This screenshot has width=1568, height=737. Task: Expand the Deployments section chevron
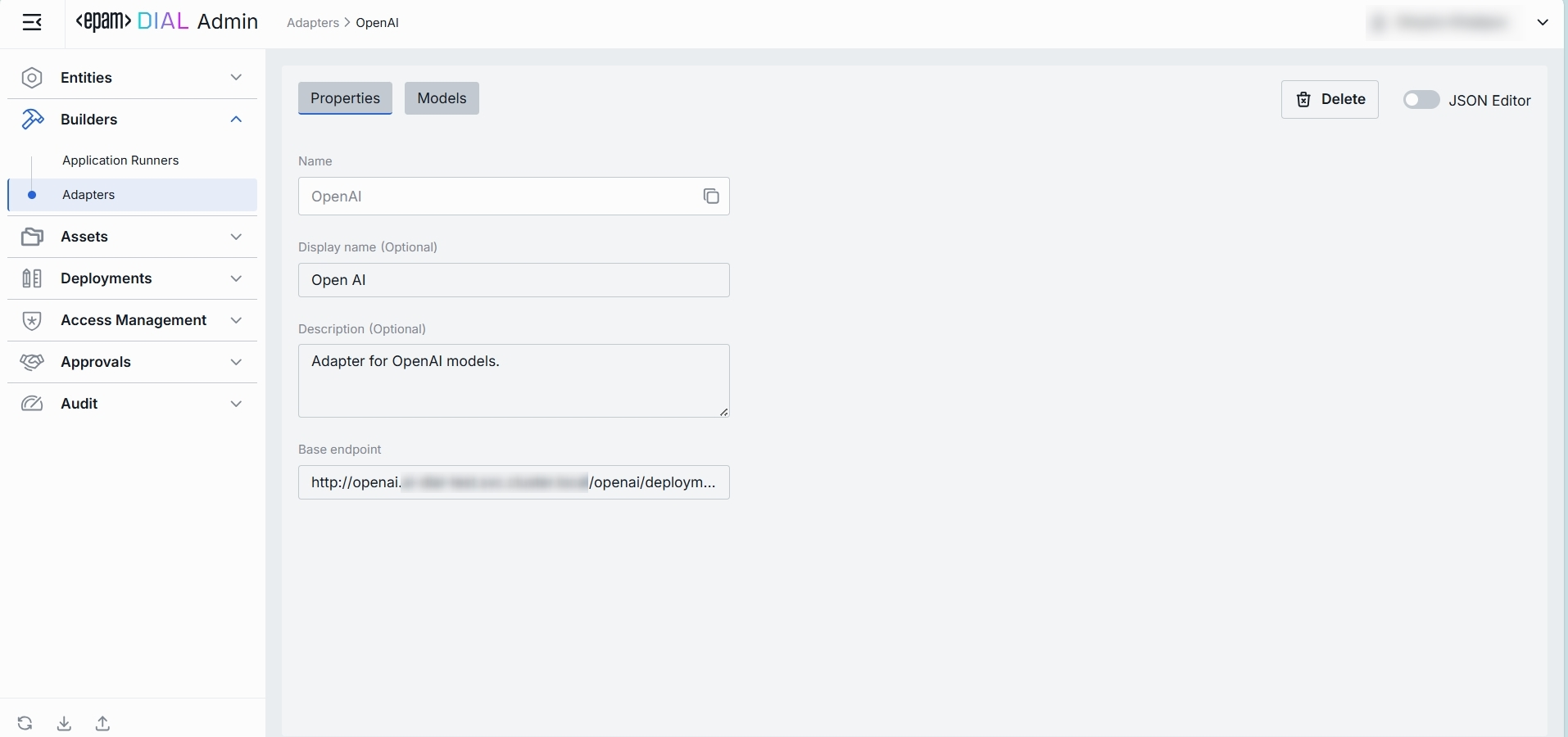(x=237, y=278)
